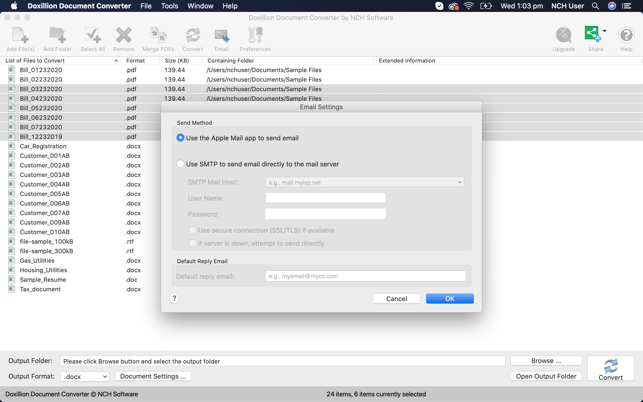The width and height of the screenshot is (643, 402).
Task: Click the large Convert button at bottom right
Action: click(611, 369)
